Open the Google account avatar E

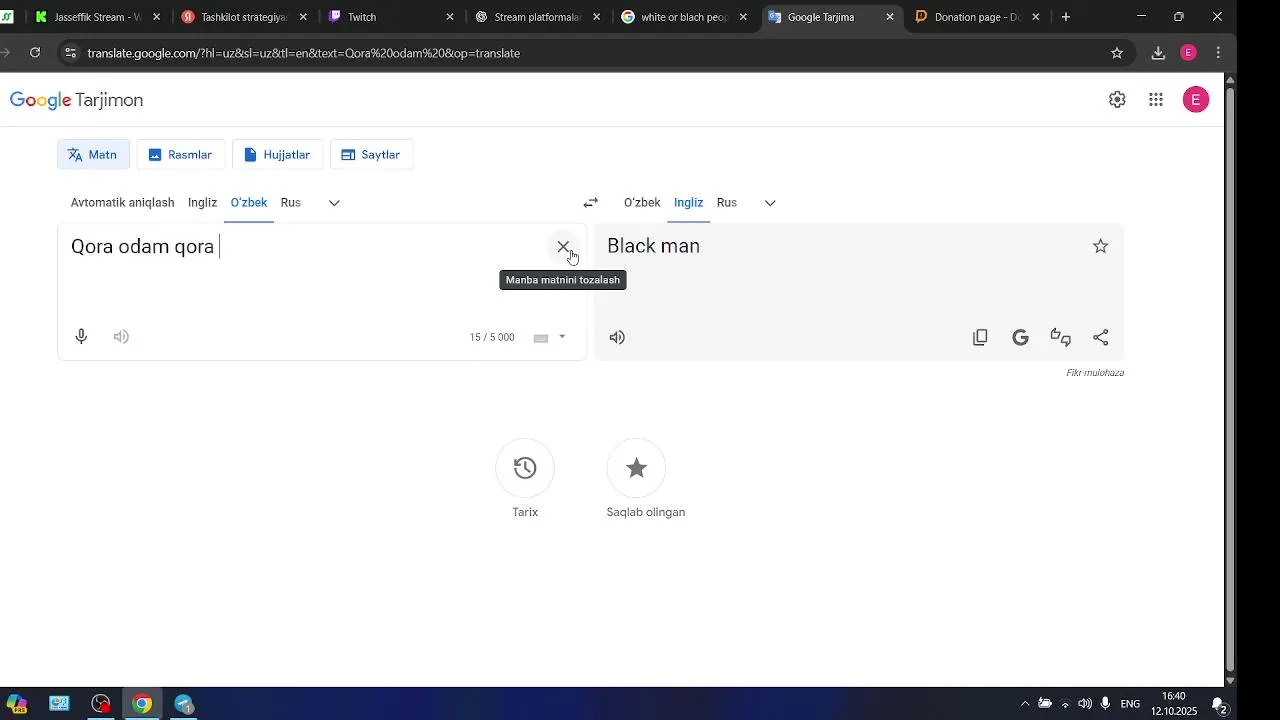click(1196, 100)
